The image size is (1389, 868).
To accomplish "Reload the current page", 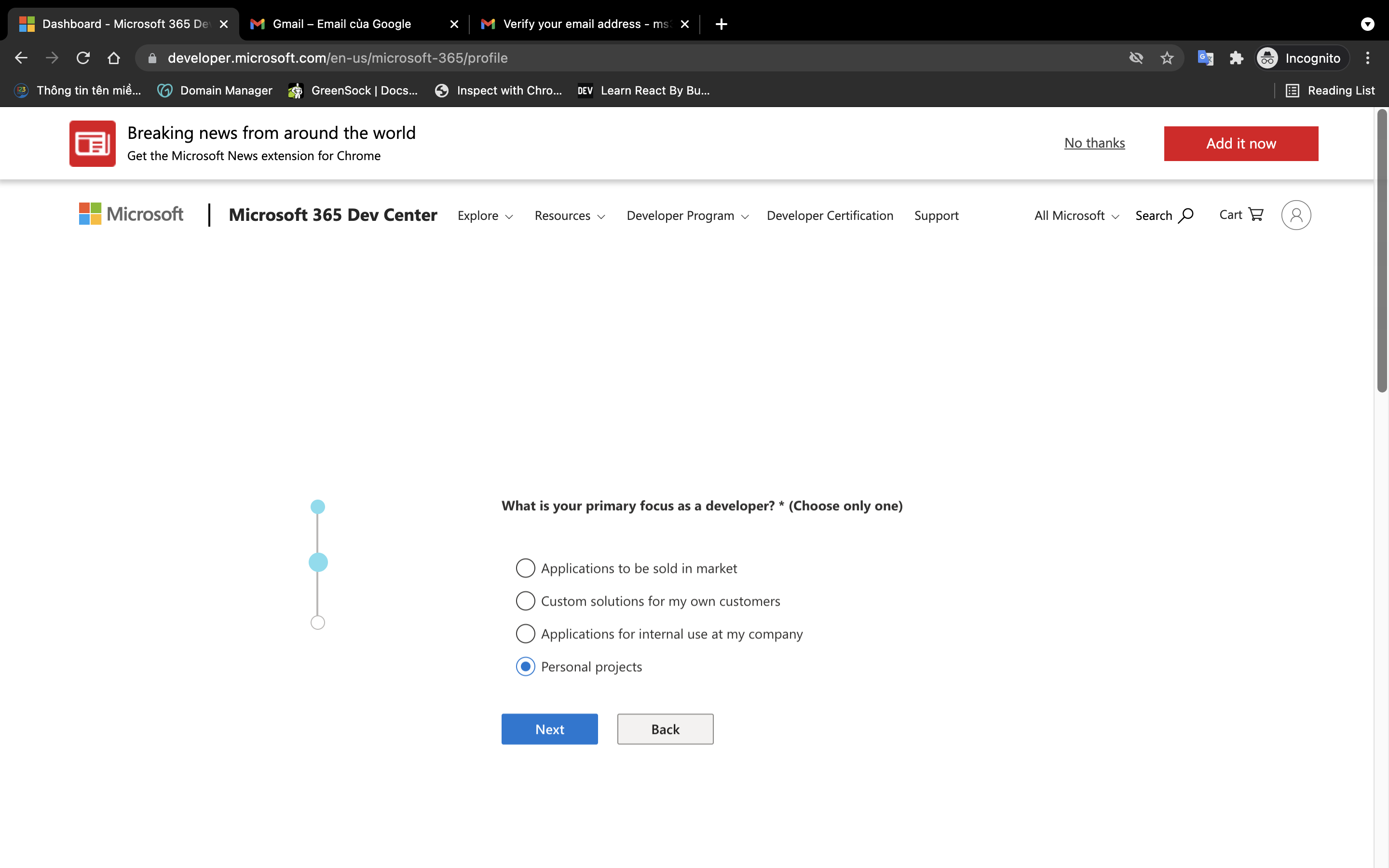I will pos(83,57).
